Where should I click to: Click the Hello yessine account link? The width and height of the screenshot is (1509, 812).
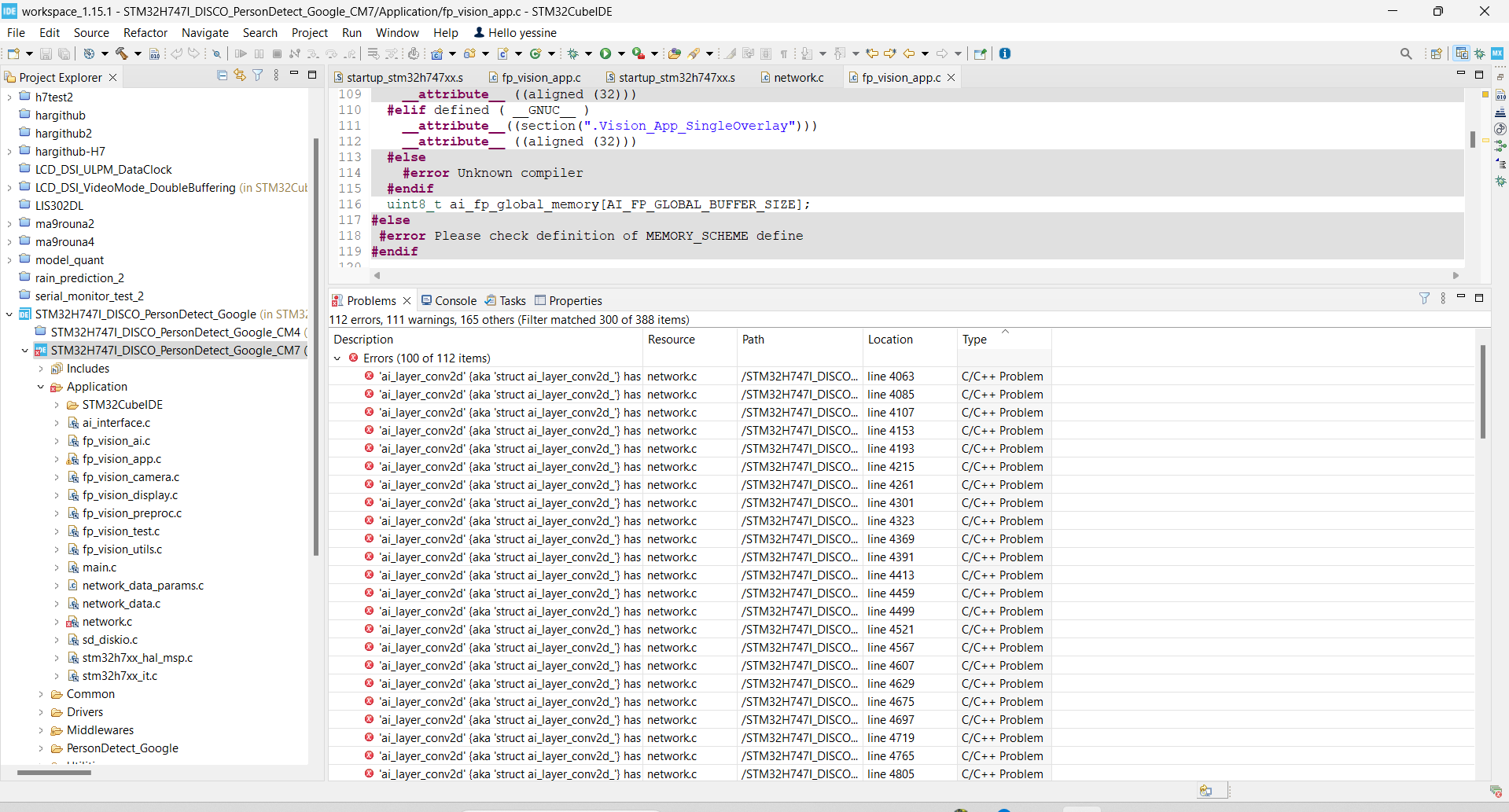(x=515, y=33)
